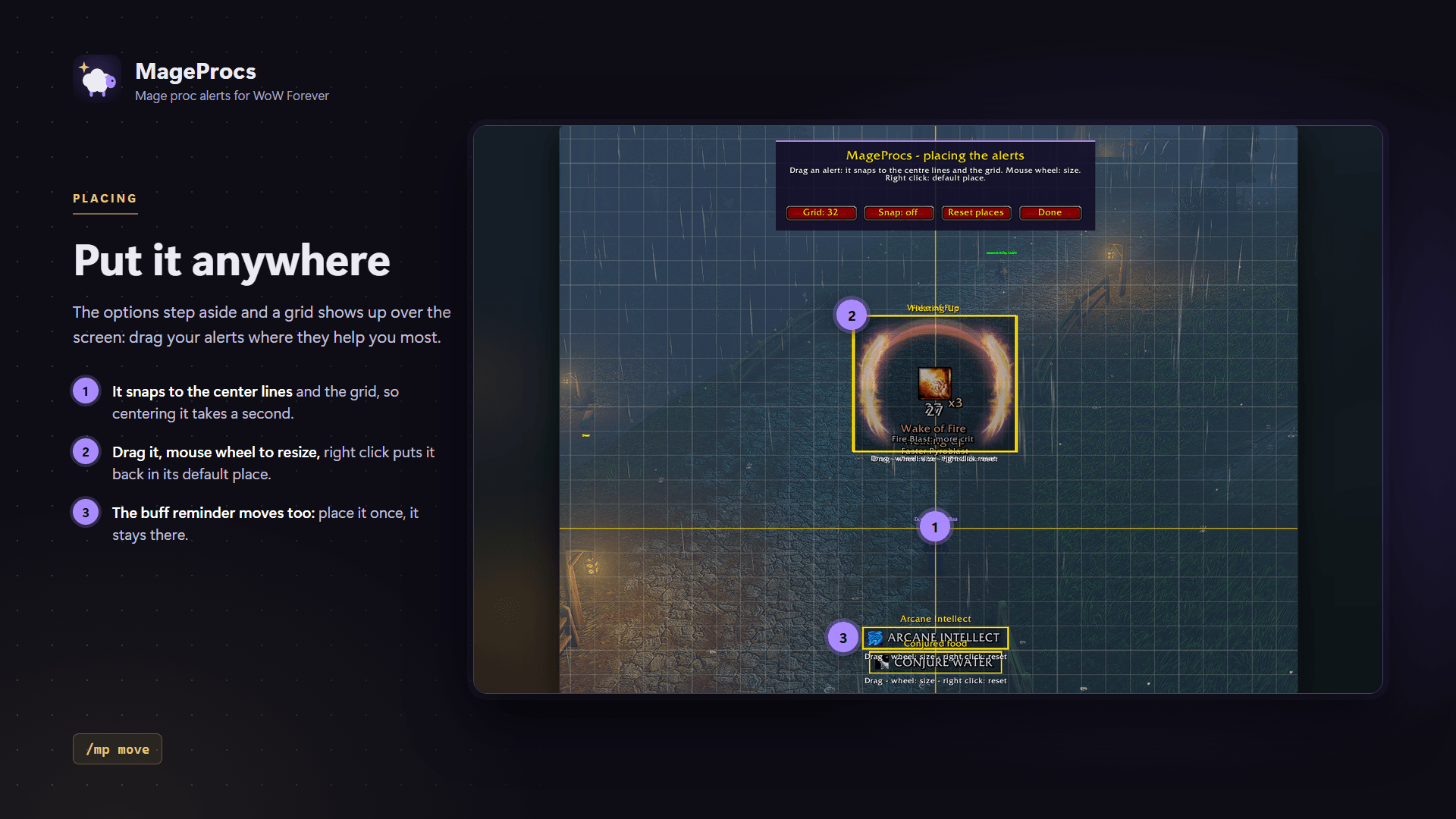Viewport: 1456px width, 819px height.
Task: Click 'MageProcs - placing the alerts' panel title
Action: [935, 155]
